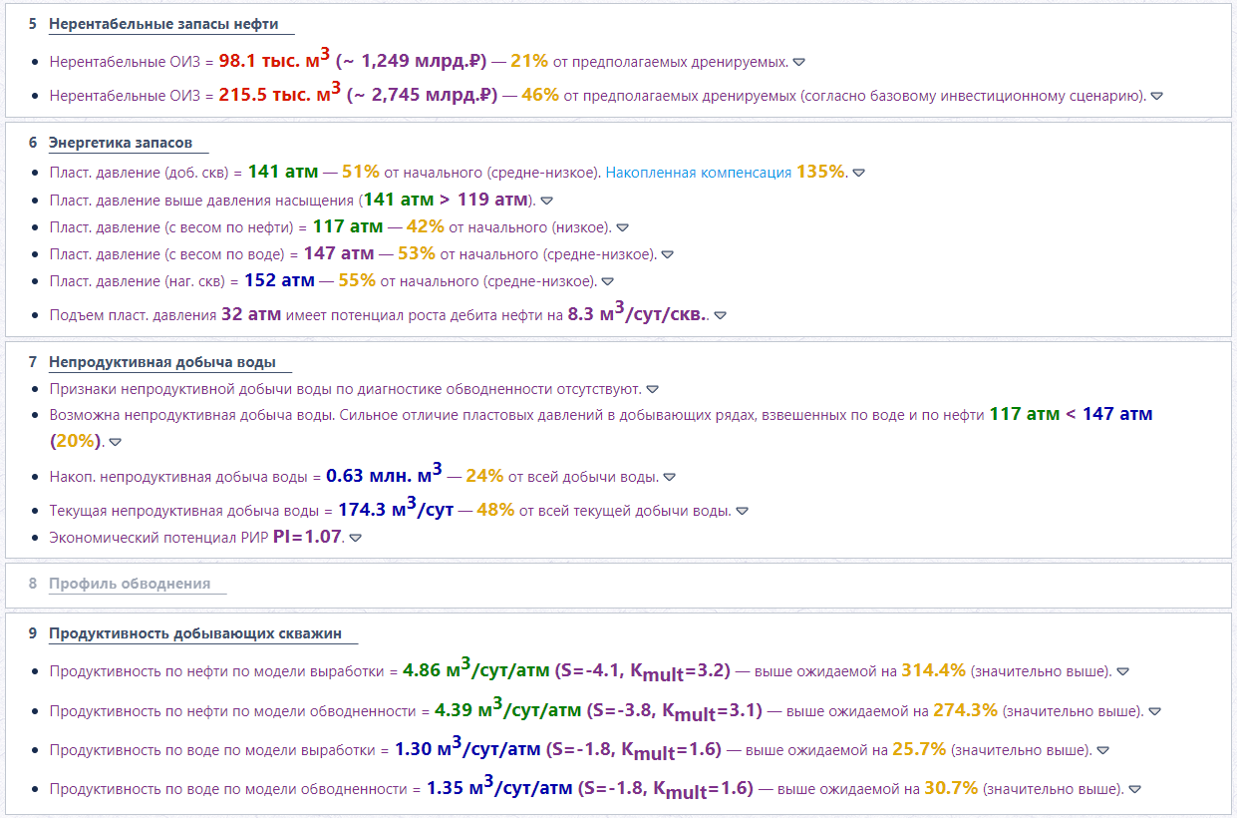Select the percentage '30.7%'
Viewport: 1237px width, 818px height.
(x=951, y=788)
